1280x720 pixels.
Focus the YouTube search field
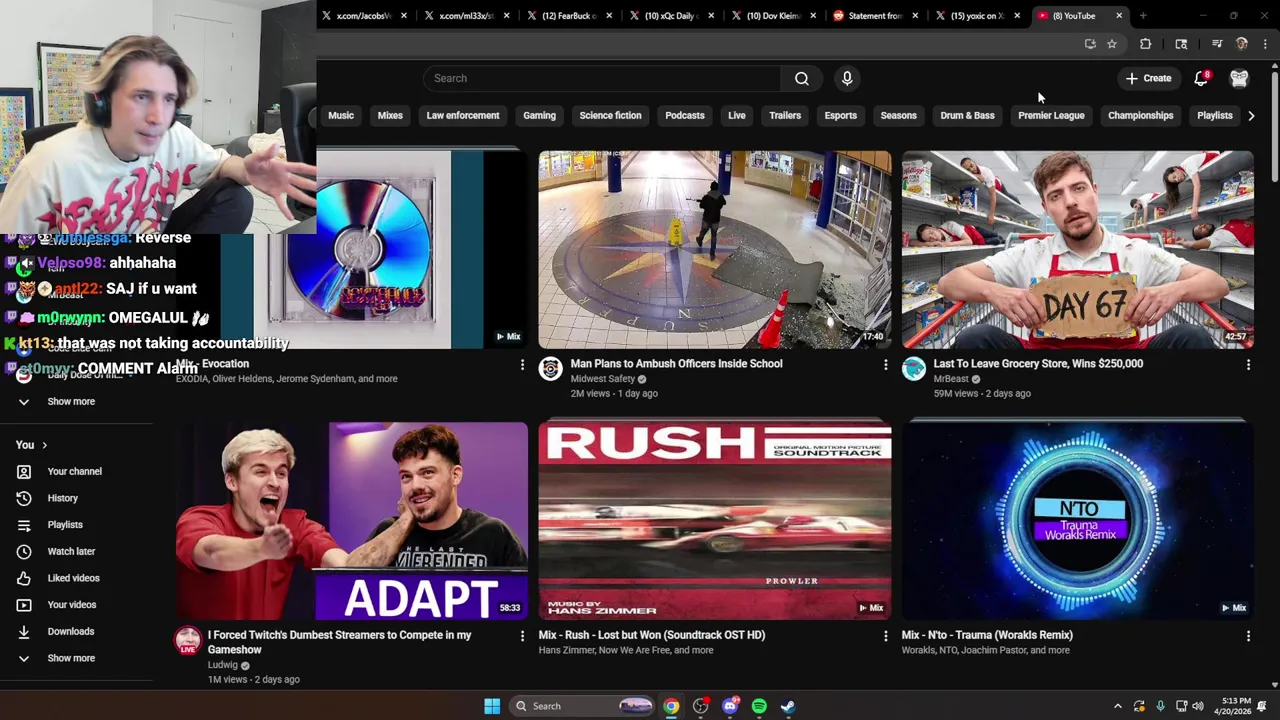tap(601, 78)
